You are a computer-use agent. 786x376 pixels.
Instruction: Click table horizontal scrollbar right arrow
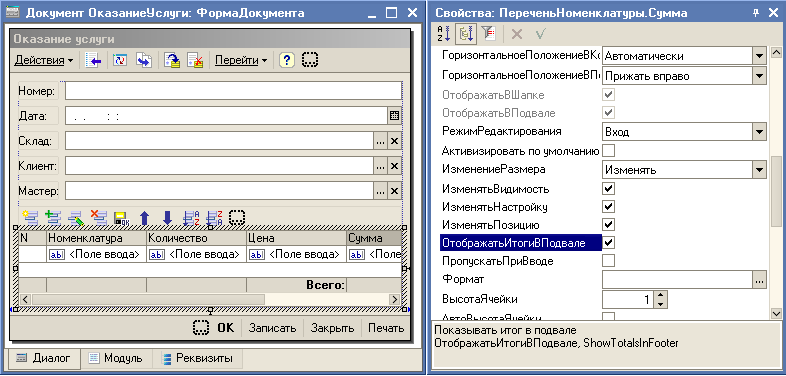(395, 299)
